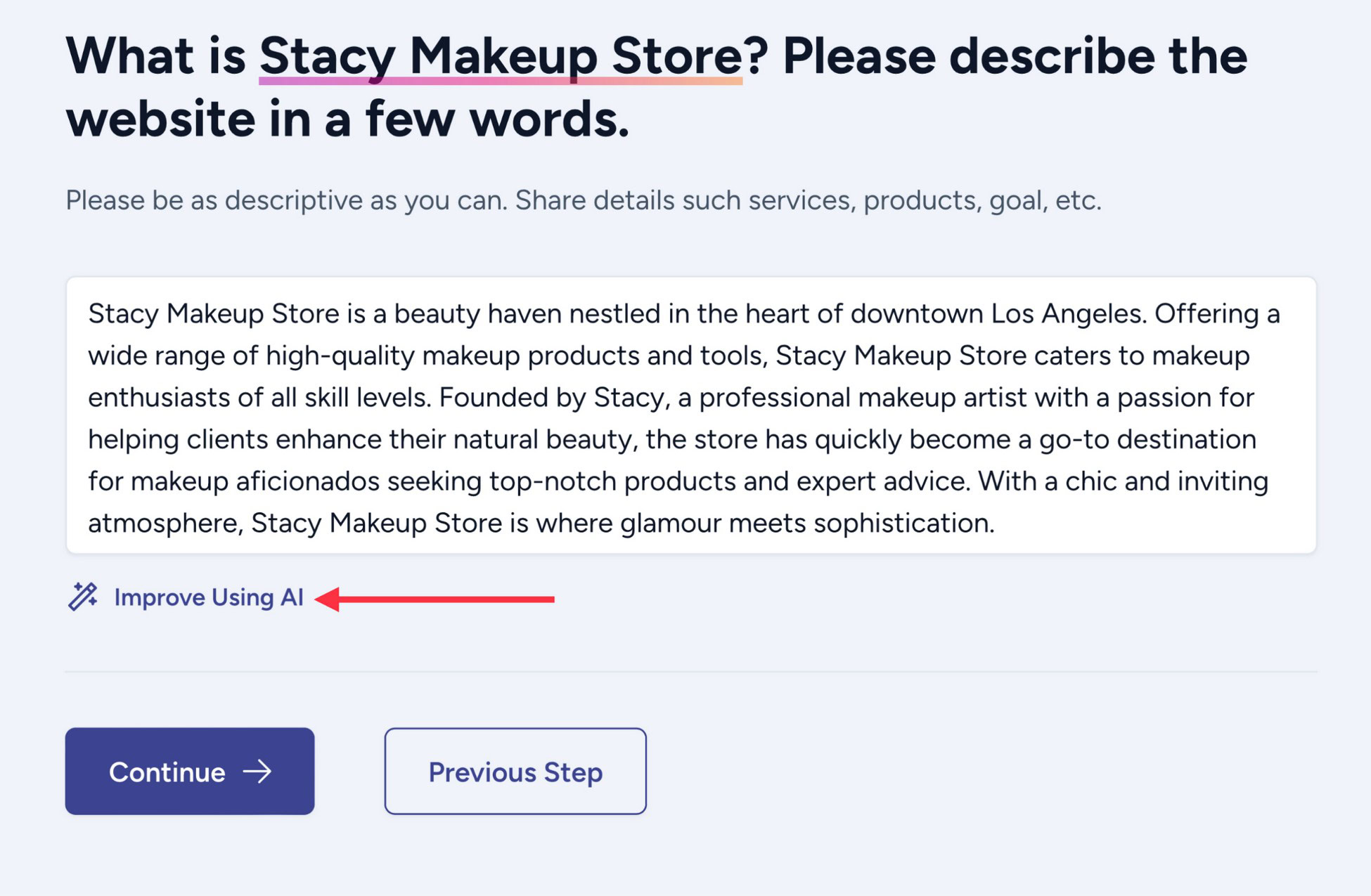This screenshot has height=896, width=1371.
Task: Focus the website description text area
Action: click(691, 415)
